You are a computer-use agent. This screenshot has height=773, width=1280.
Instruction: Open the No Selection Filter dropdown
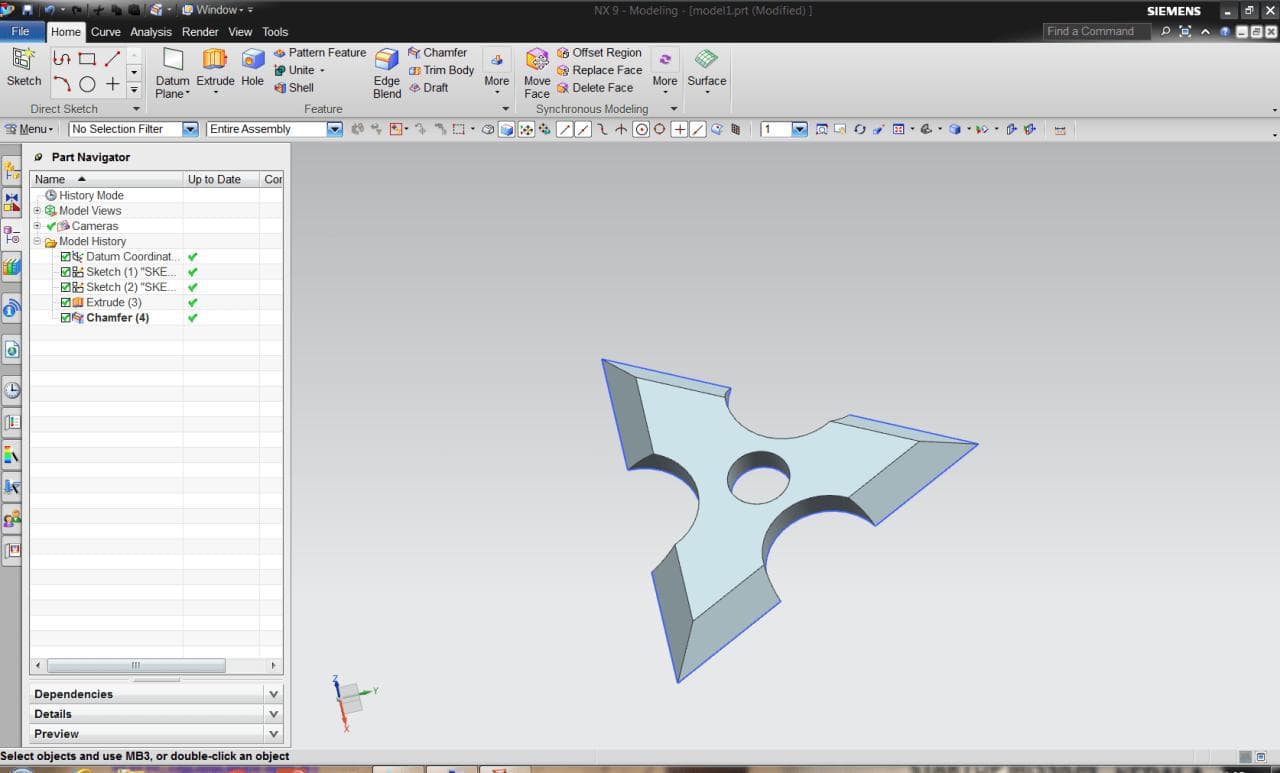coord(190,129)
